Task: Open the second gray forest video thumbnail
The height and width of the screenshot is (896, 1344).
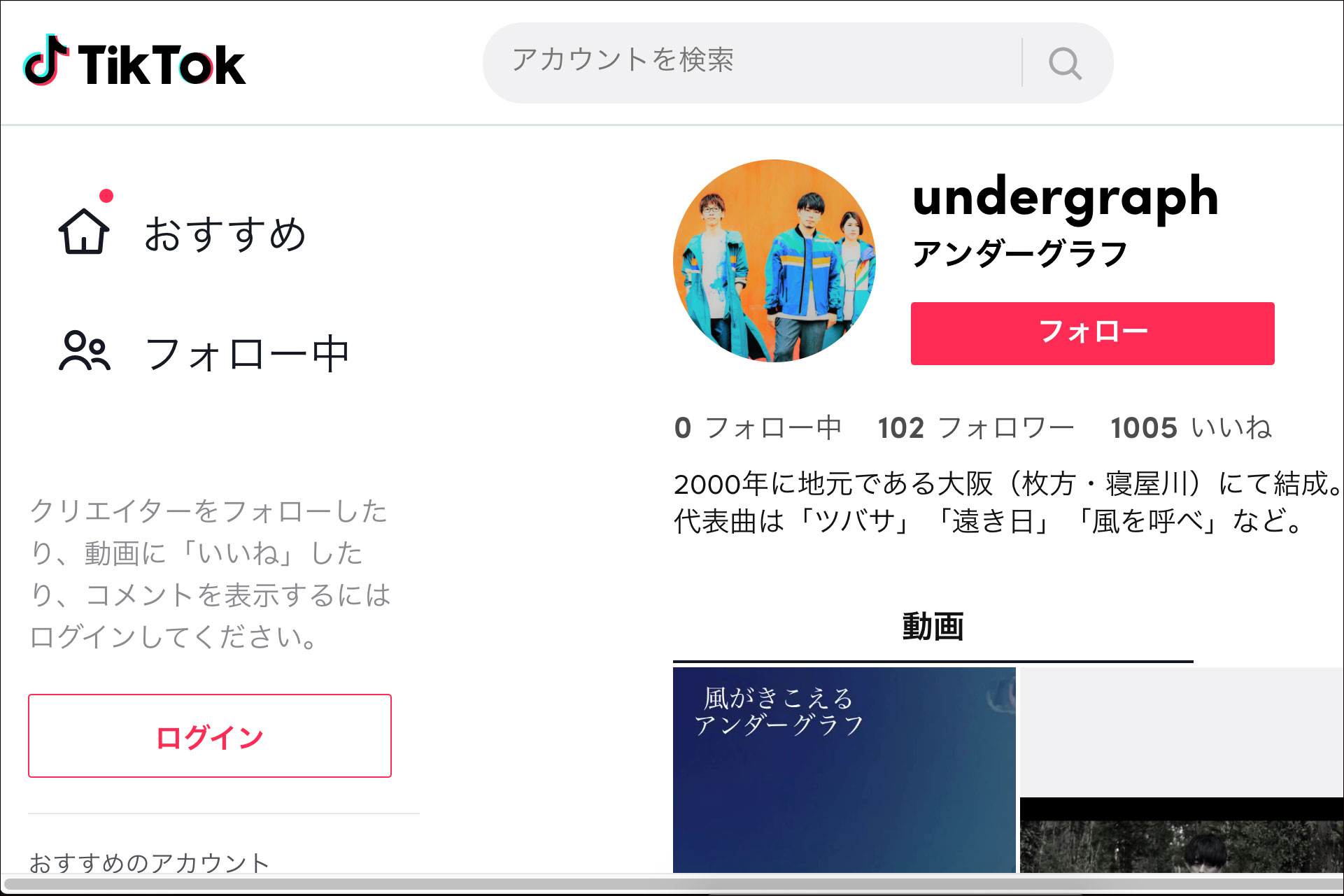Action: (x=1182, y=770)
